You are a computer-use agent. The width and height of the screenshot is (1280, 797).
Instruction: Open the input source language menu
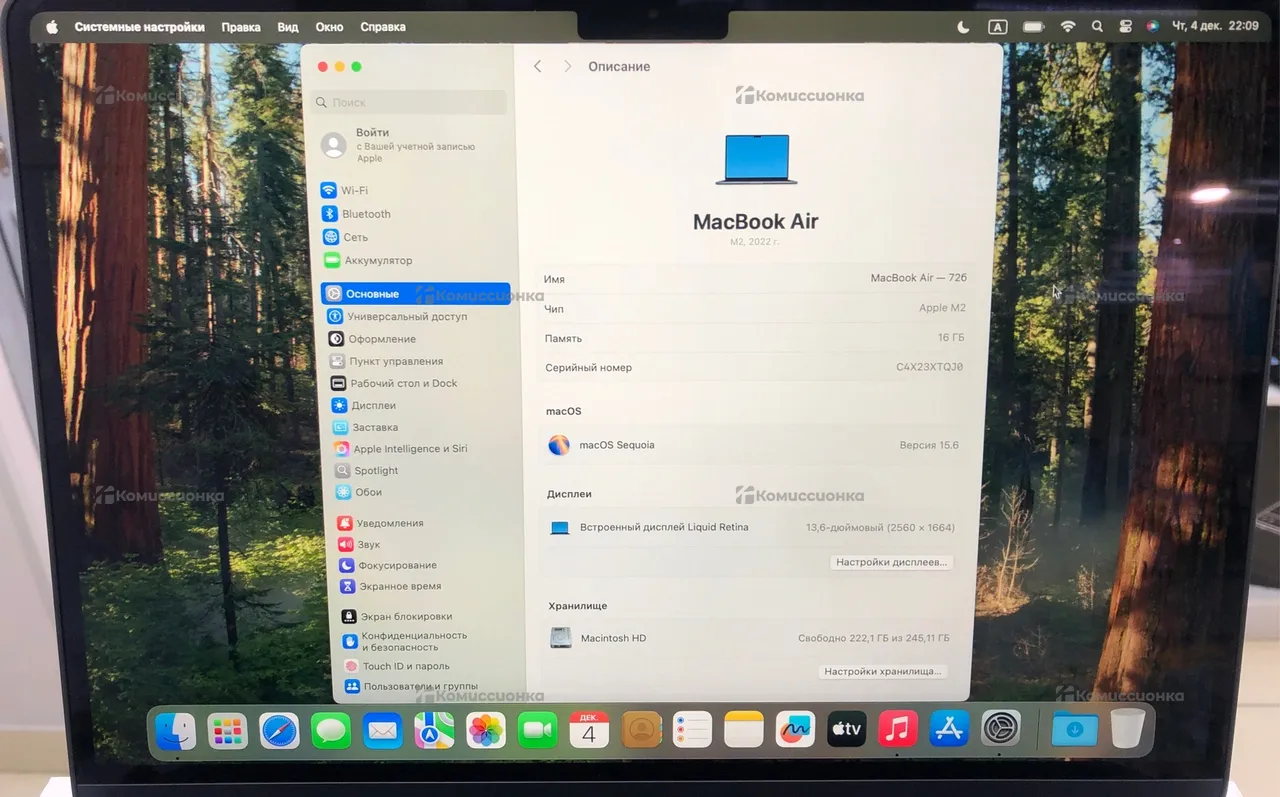pos(997,27)
